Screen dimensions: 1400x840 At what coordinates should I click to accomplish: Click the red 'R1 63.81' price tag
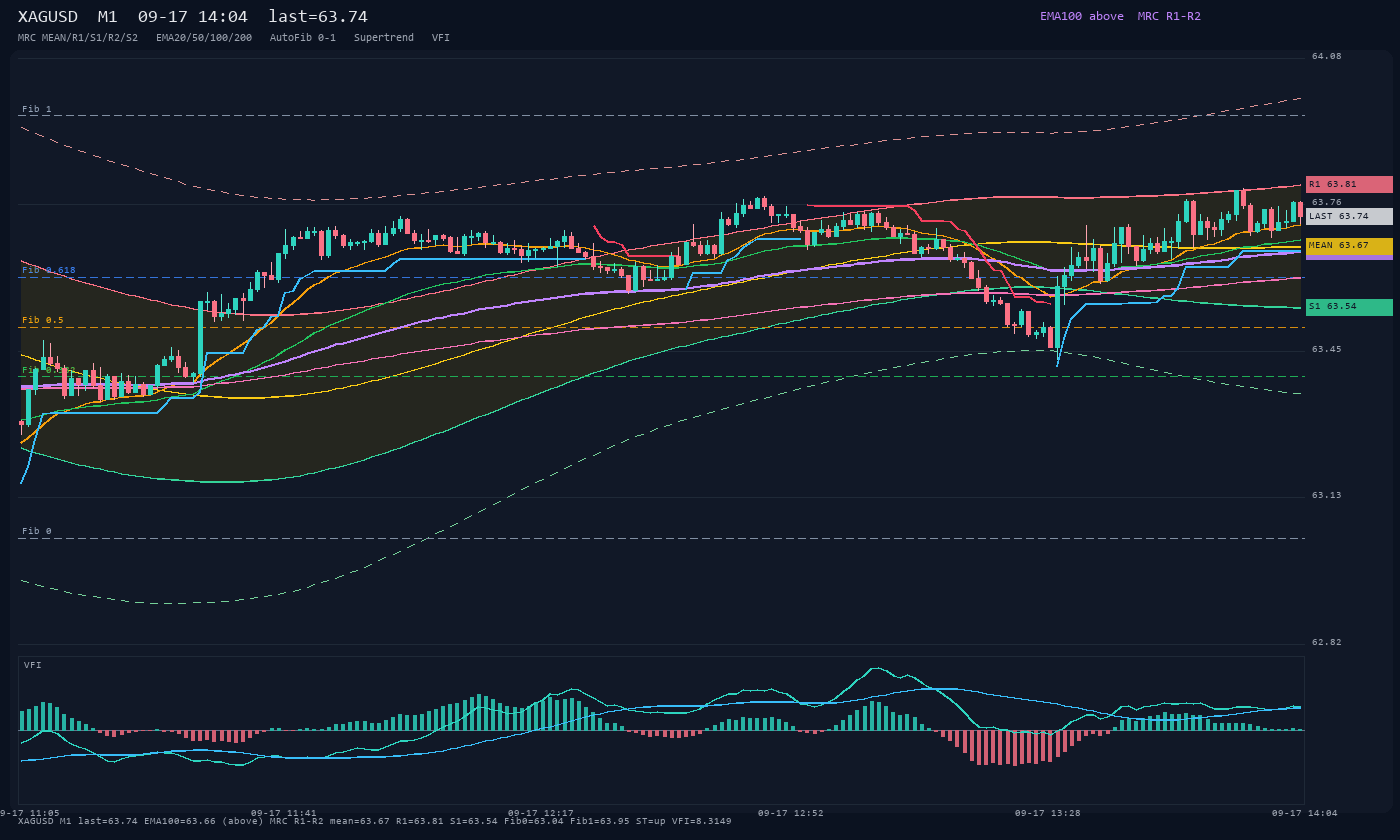click(x=1349, y=184)
